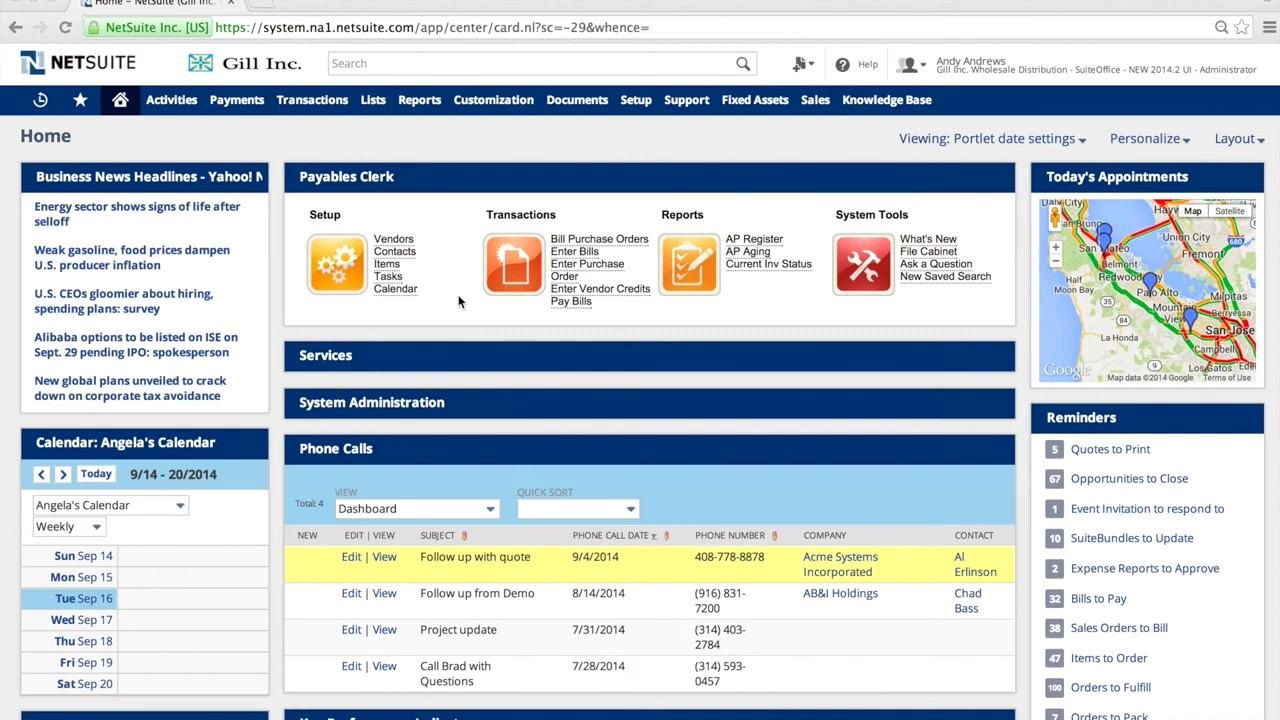Screen dimensions: 1280x720
Task: Open the Pay Bills link
Action: click(x=571, y=302)
